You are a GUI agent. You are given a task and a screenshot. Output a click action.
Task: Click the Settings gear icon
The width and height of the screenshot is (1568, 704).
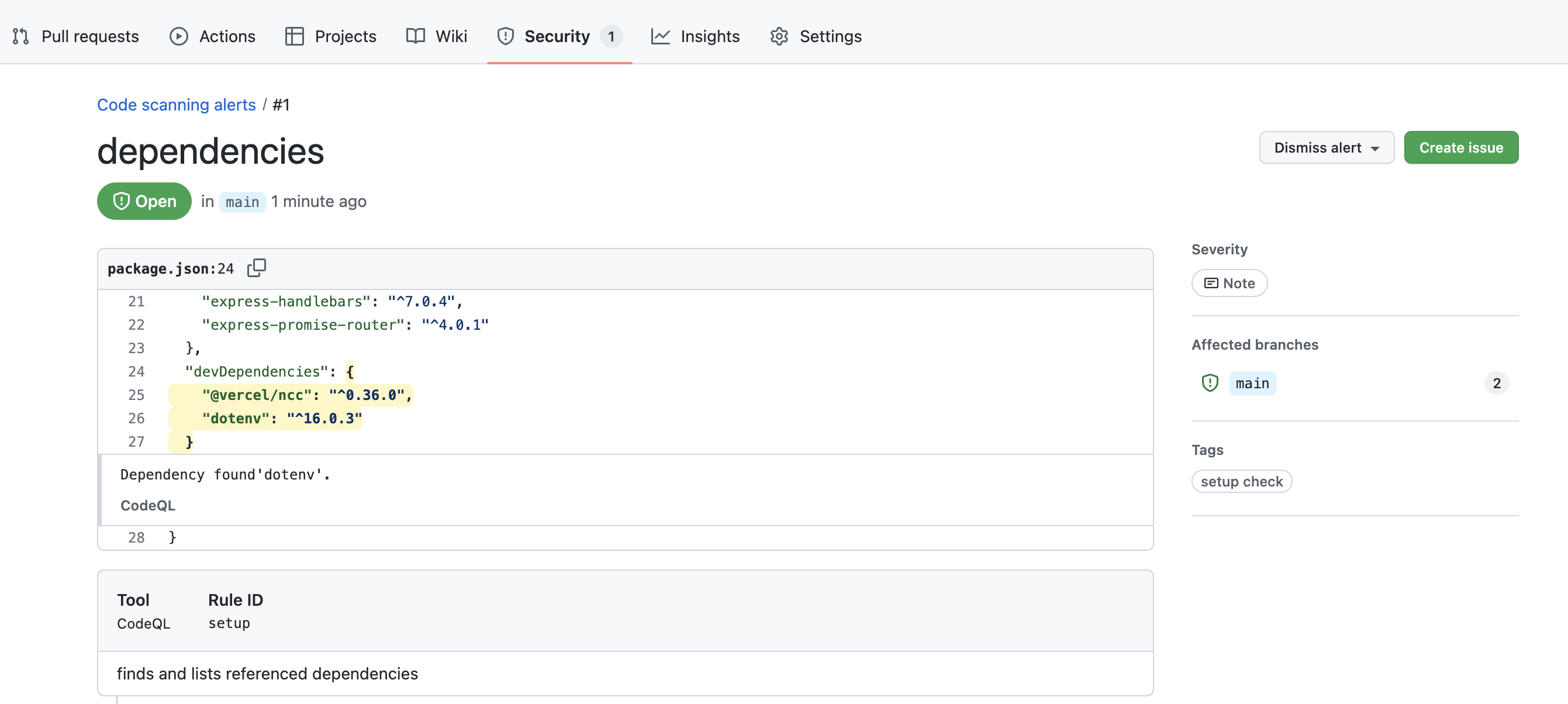pos(778,36)
